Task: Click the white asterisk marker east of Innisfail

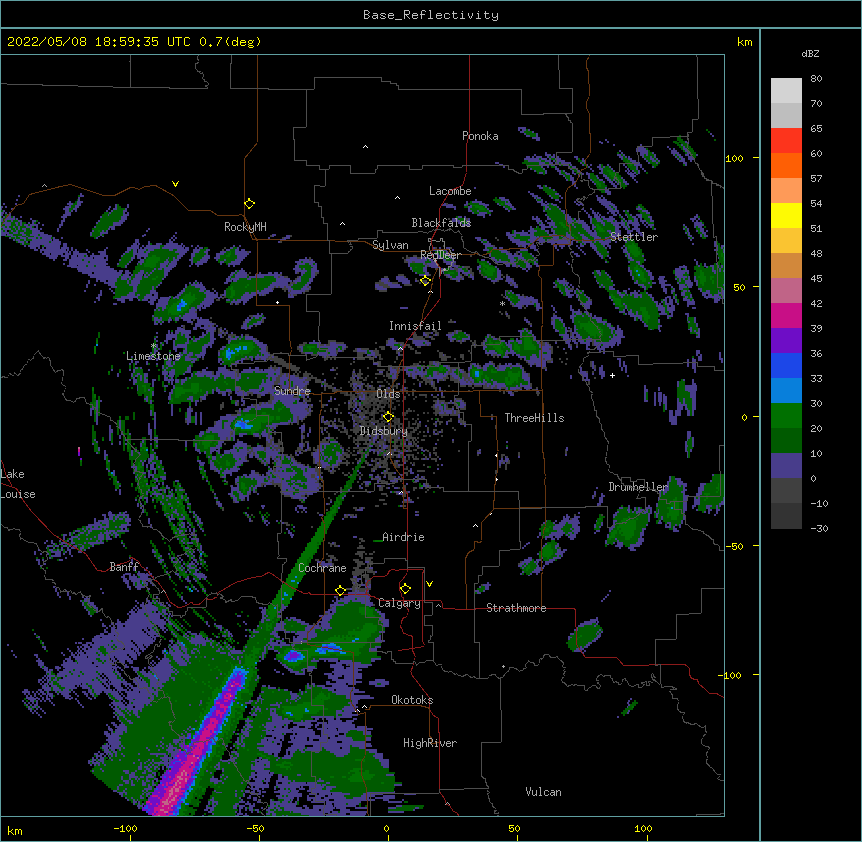Action: pyautogui.click(x=502, y=303)
